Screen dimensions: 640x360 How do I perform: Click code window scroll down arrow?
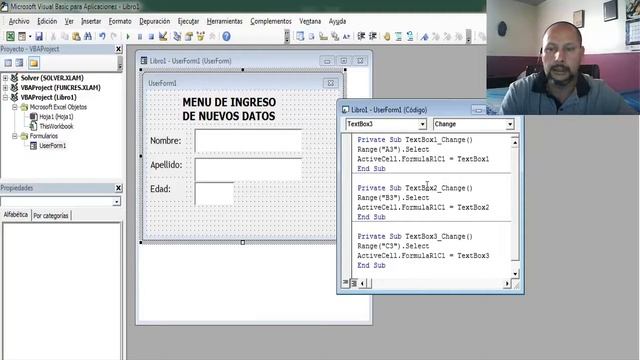[515, 274]
